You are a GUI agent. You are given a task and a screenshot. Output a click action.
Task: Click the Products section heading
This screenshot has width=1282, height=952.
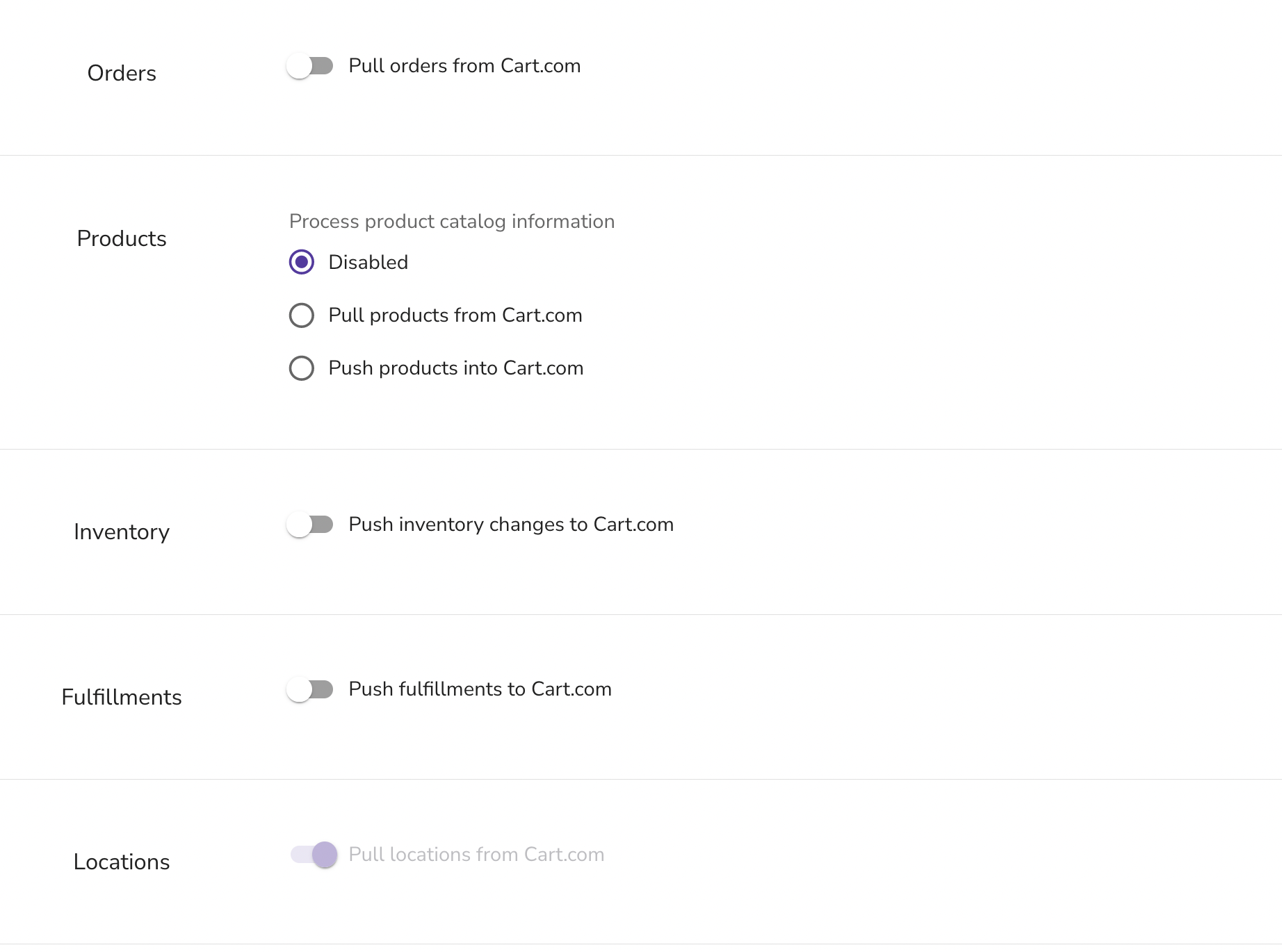click(122, 238)
